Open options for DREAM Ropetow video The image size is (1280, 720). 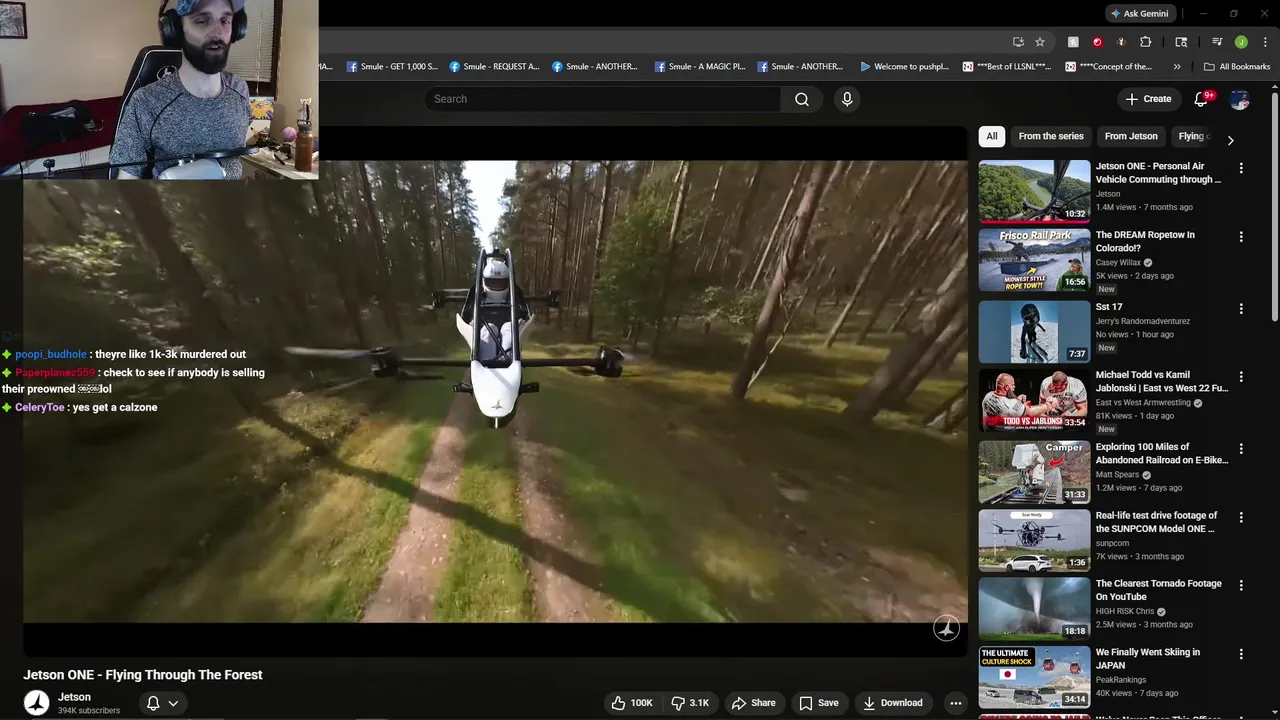pyautogui.click(x=1241, y=237)
